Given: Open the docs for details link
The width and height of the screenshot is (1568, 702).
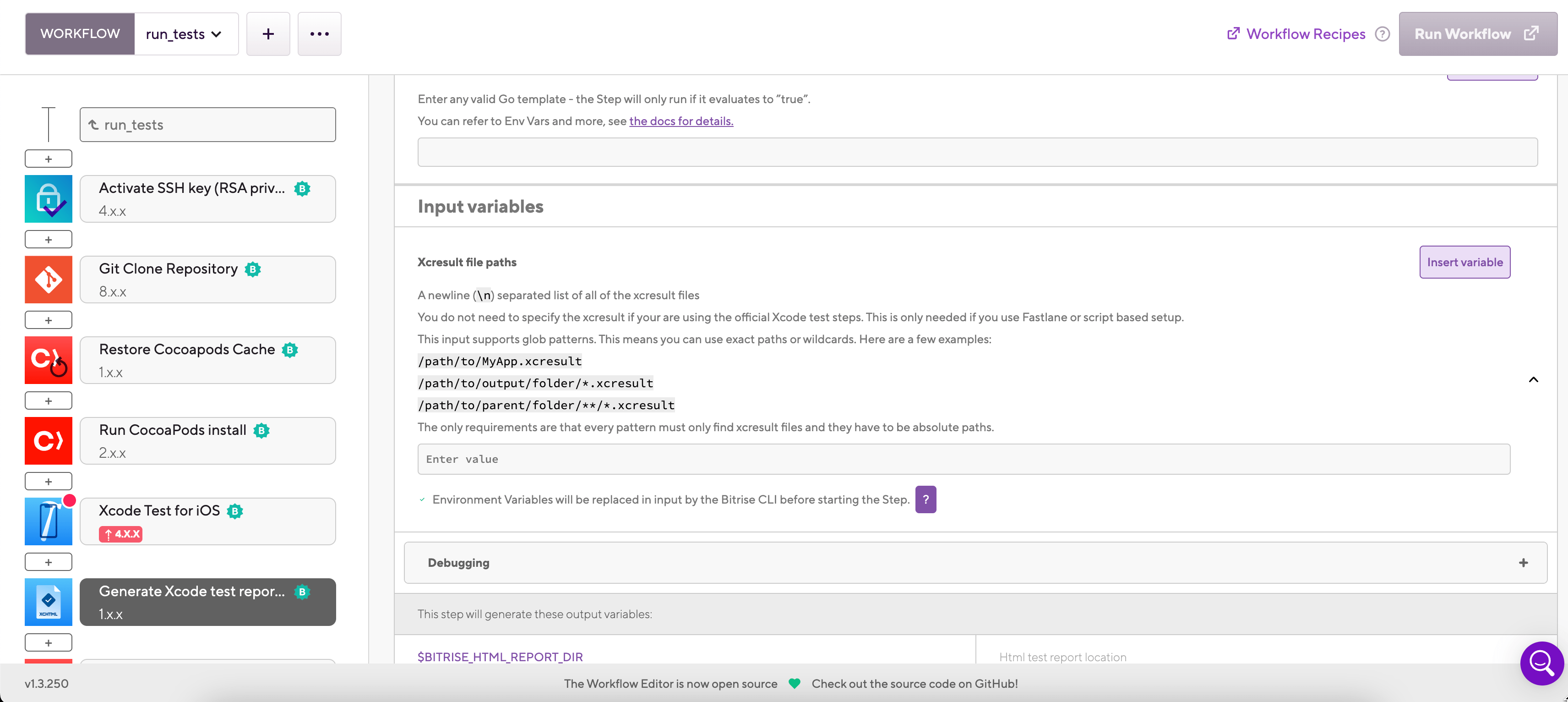Looking at the screenshot, I should click(681, 121).
